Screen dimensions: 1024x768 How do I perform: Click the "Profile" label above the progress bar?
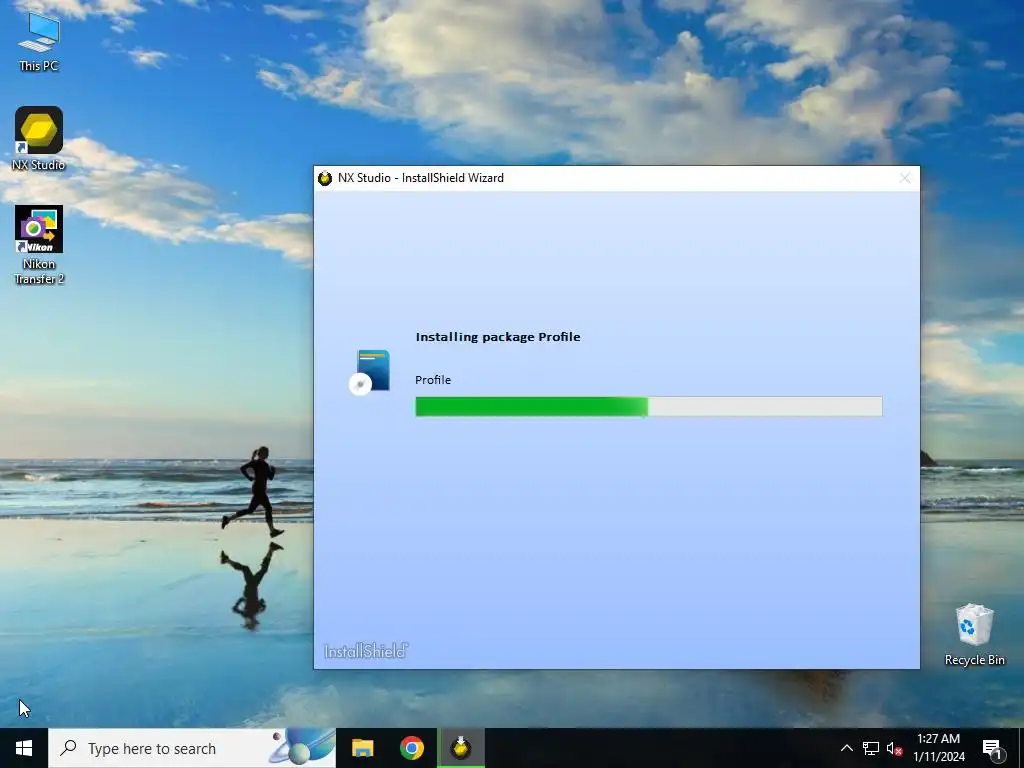433,380
